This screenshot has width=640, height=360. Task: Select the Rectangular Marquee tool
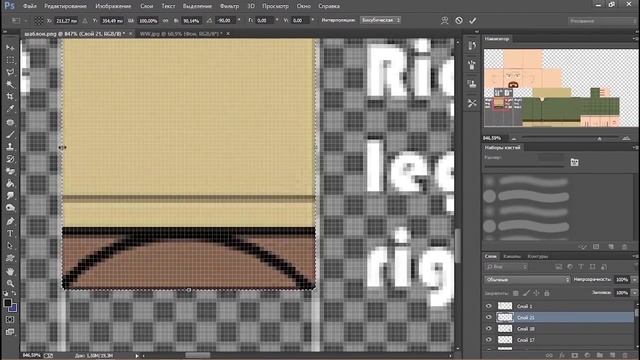pos(10,60)
